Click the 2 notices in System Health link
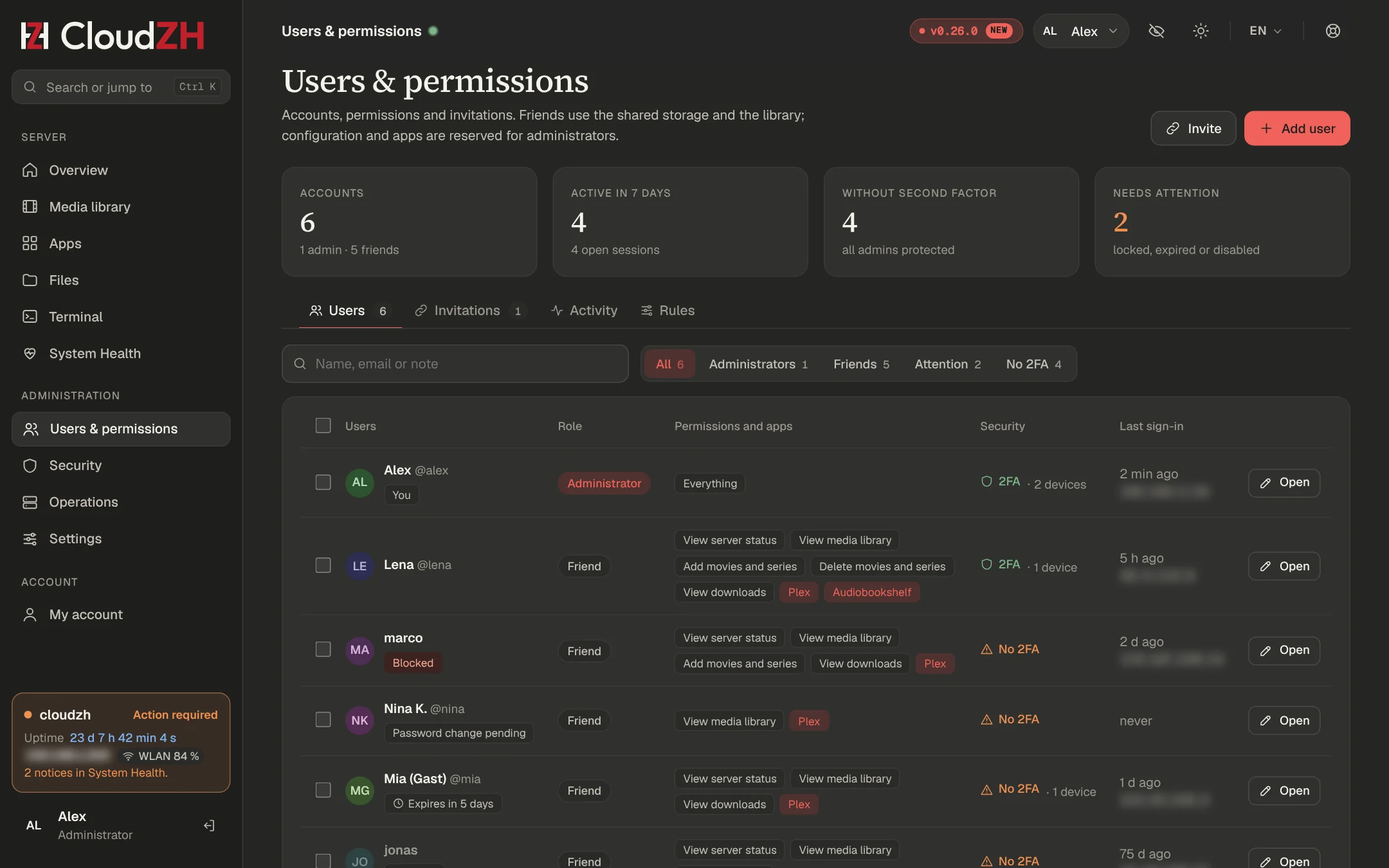1389x868 pixels. (96, 773)
